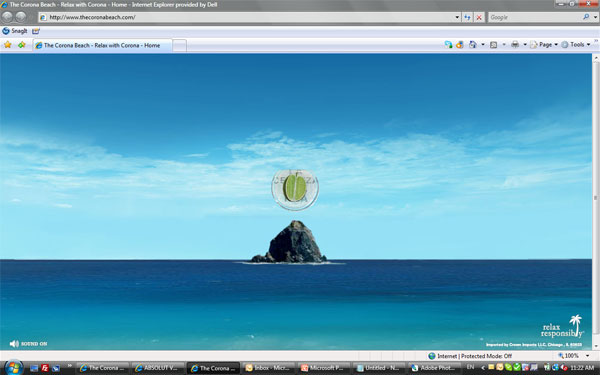Open the zoom level dropdown arrow
600x375 pixels.
tap(587, 356)
